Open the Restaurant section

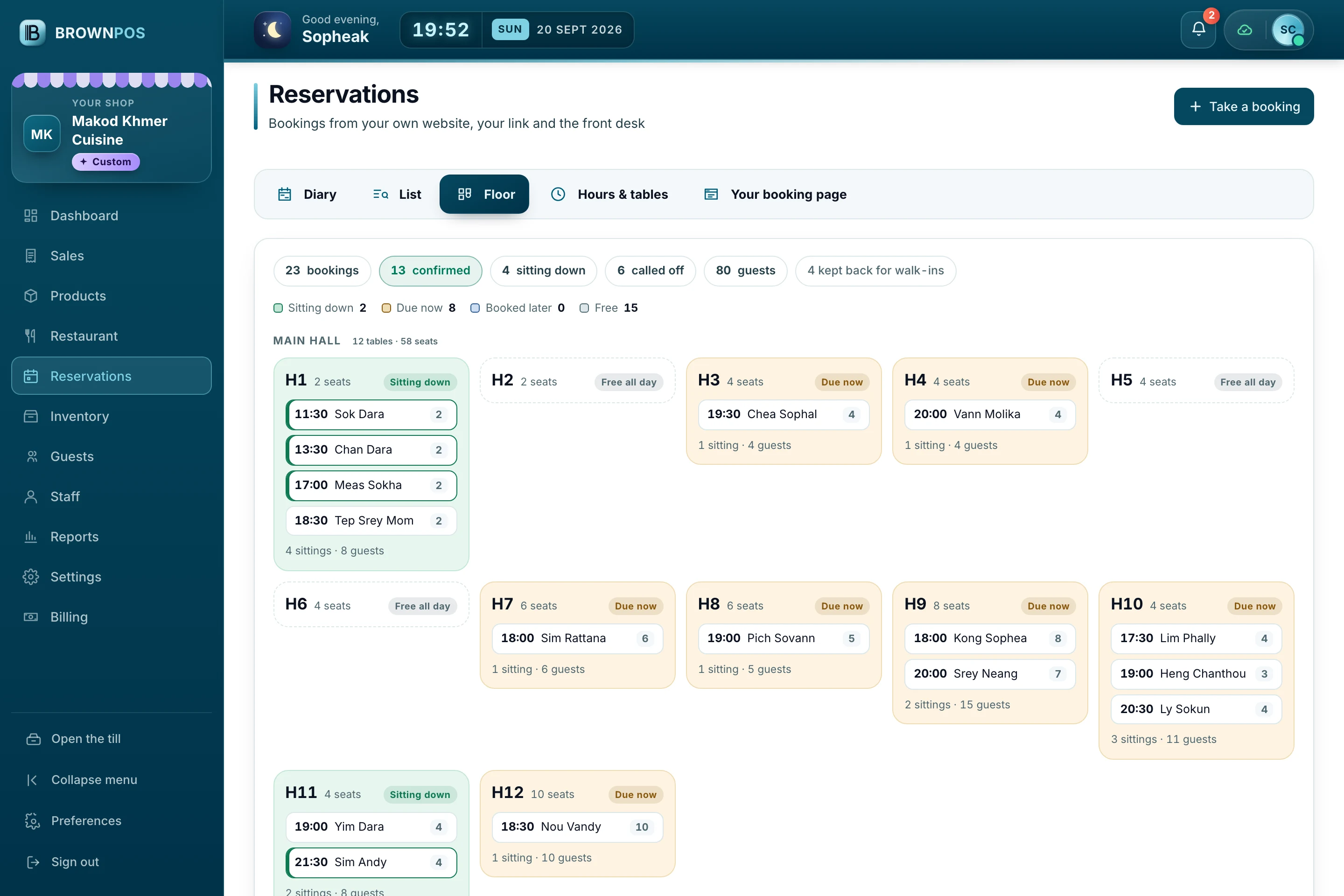coord(112,336)
